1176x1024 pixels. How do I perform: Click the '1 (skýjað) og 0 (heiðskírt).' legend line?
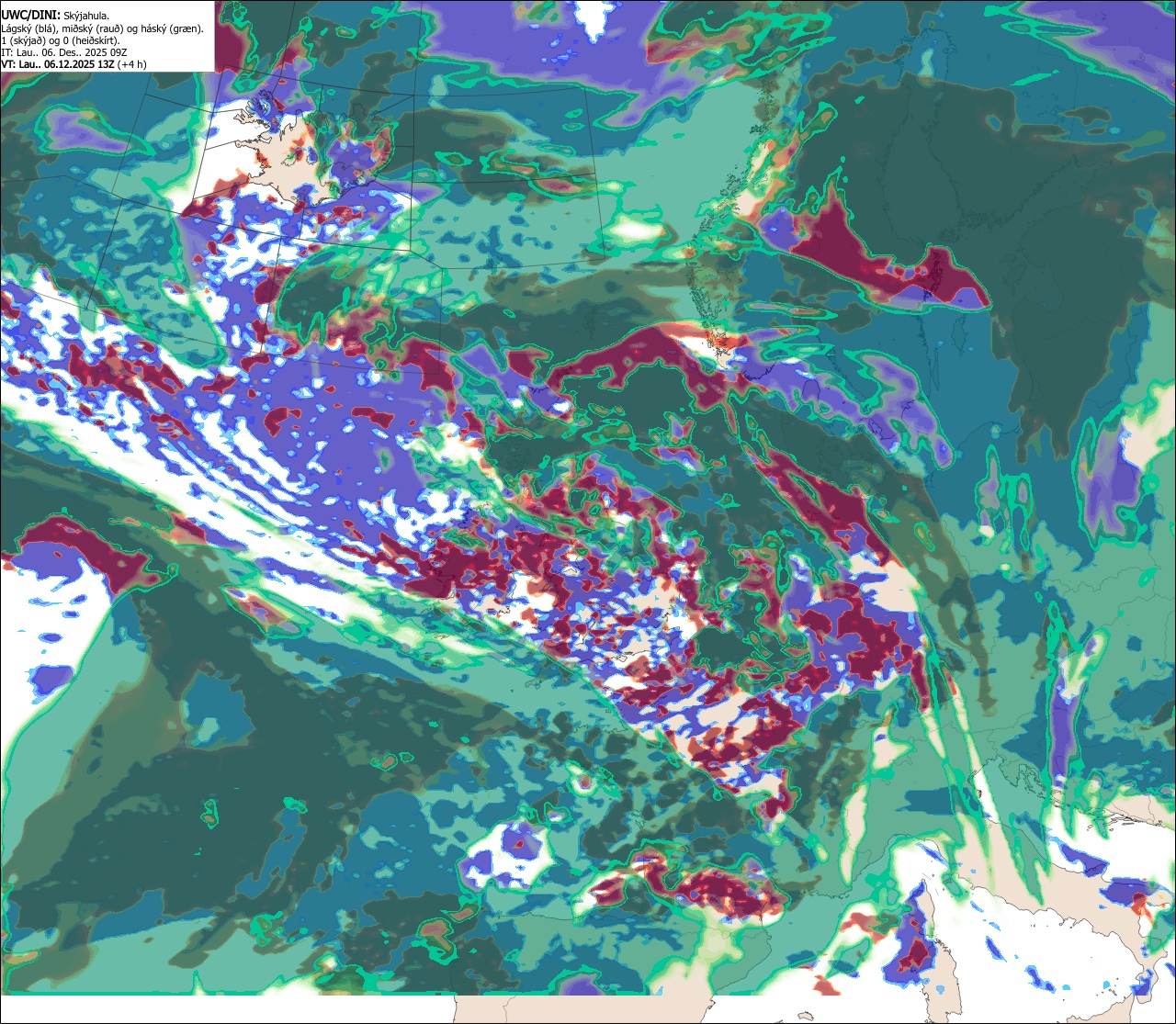pos(61,40)
